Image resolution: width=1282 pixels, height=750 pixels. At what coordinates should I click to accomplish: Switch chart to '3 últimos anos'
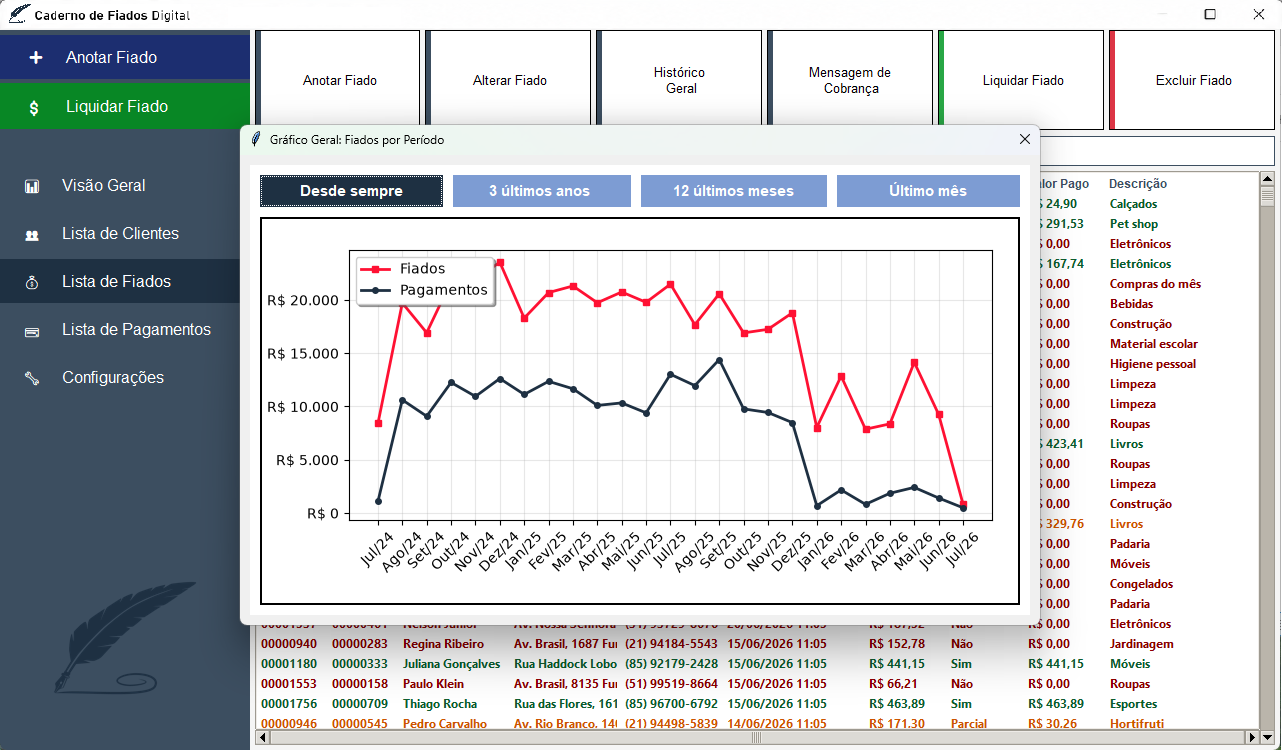click(541, 191)
